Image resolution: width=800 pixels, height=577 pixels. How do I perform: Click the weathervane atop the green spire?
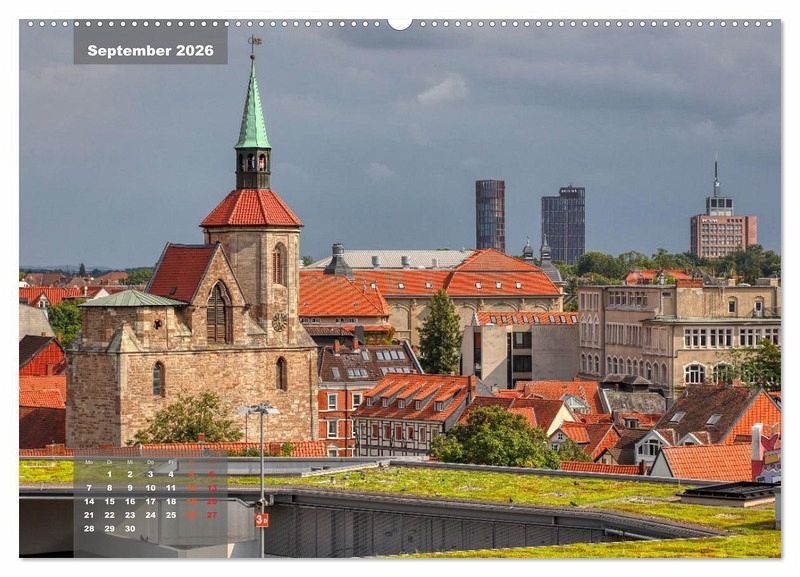point(254,44)
